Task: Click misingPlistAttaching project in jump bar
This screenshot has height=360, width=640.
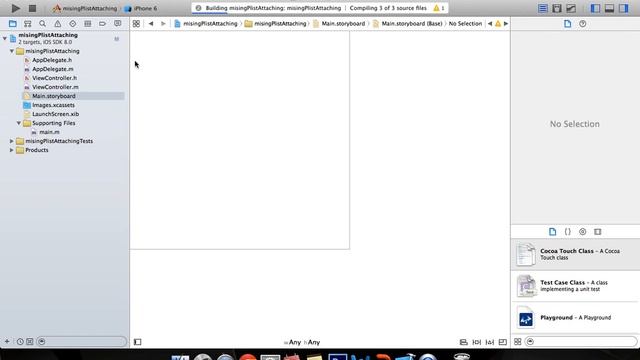Action: (x=206, y=24)
